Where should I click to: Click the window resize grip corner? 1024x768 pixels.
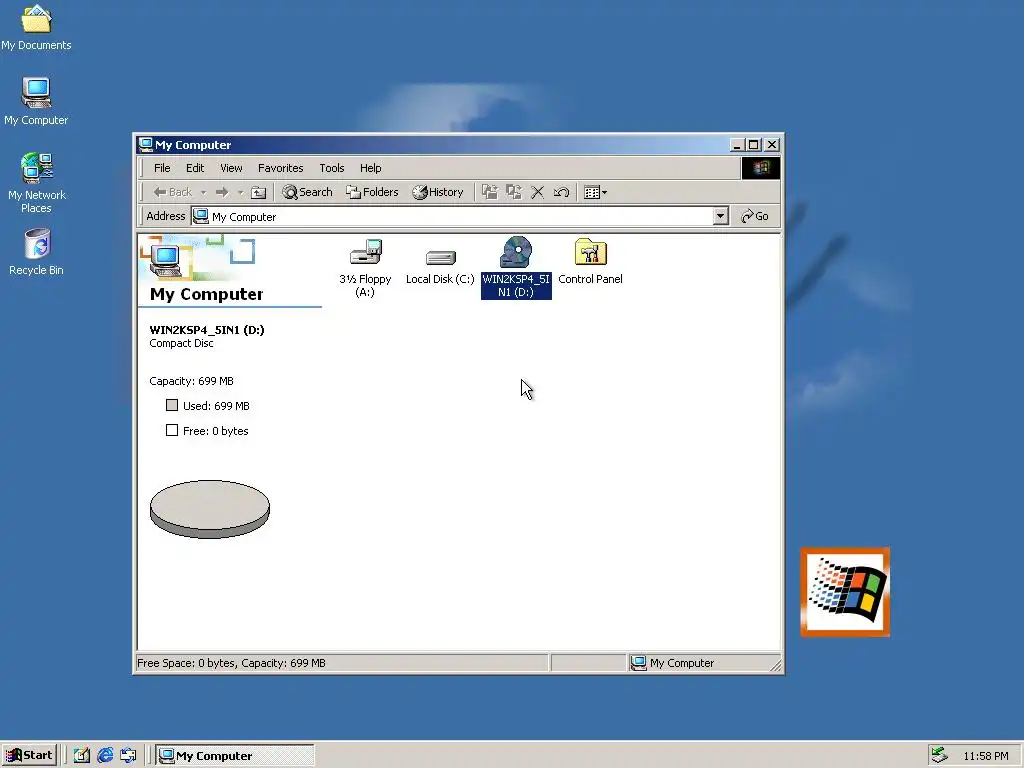click(x=775, y=665)
